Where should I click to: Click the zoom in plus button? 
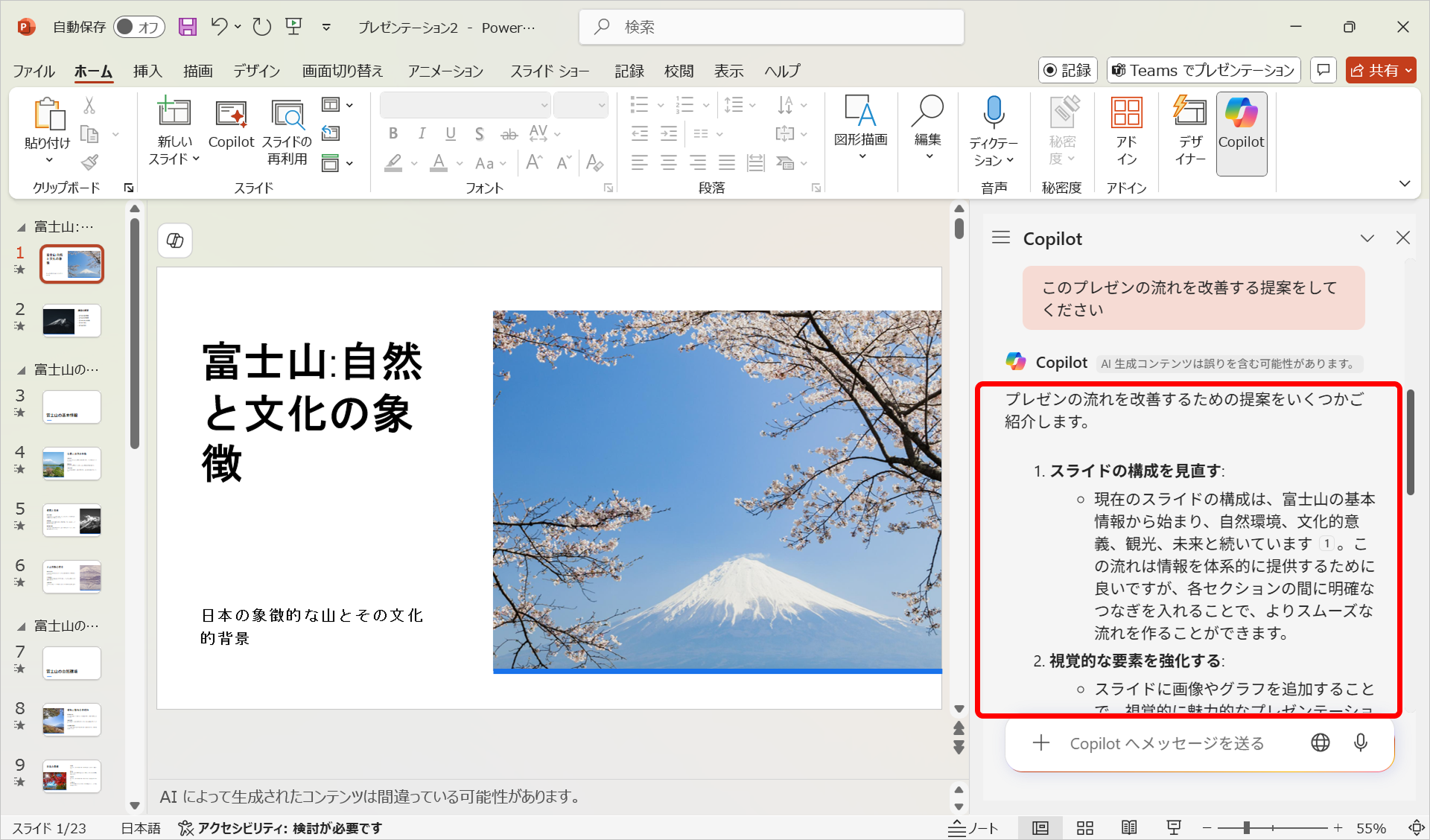1338,828
